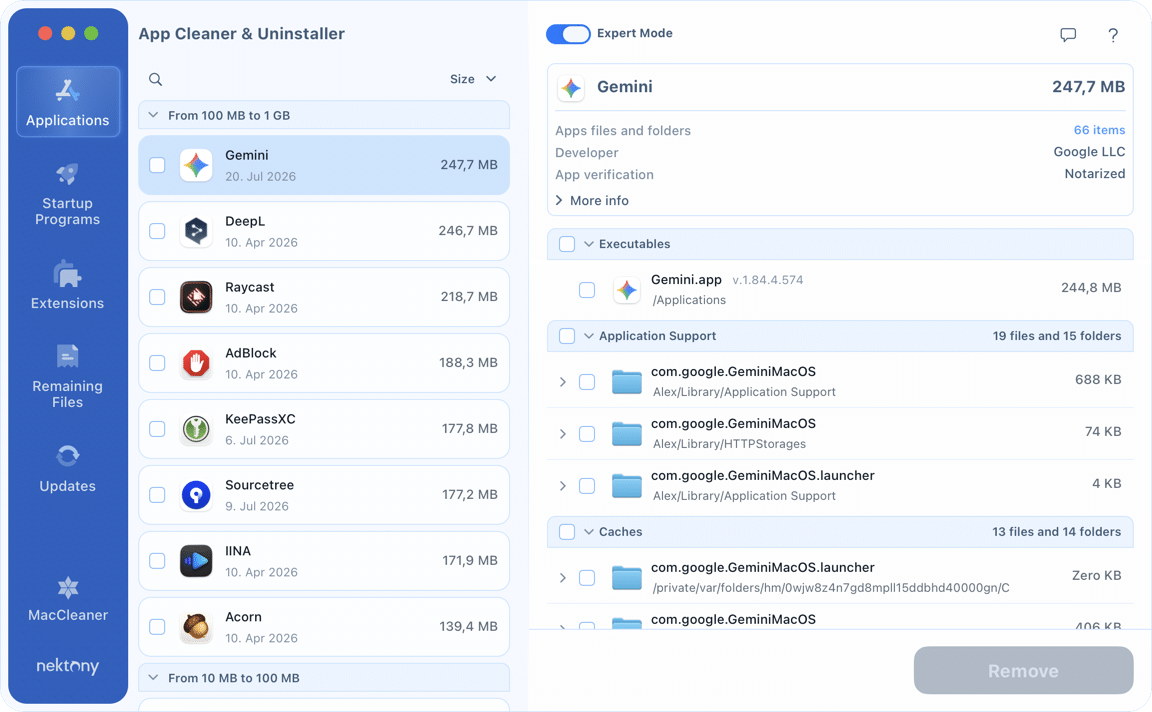
Task: Click the DeepL app icon
Action: point(196,231)
